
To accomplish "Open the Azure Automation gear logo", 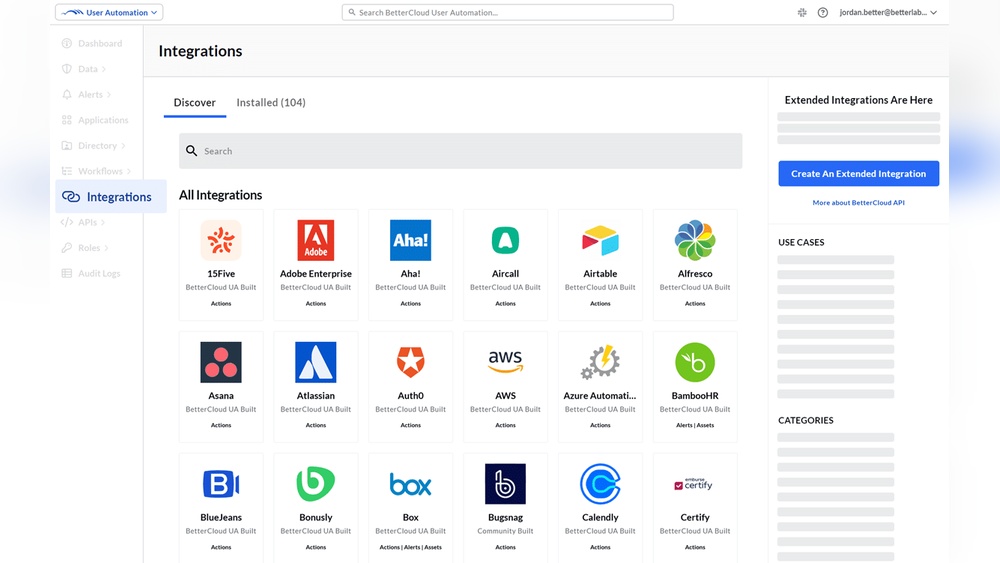I will (x=600, y=362).
